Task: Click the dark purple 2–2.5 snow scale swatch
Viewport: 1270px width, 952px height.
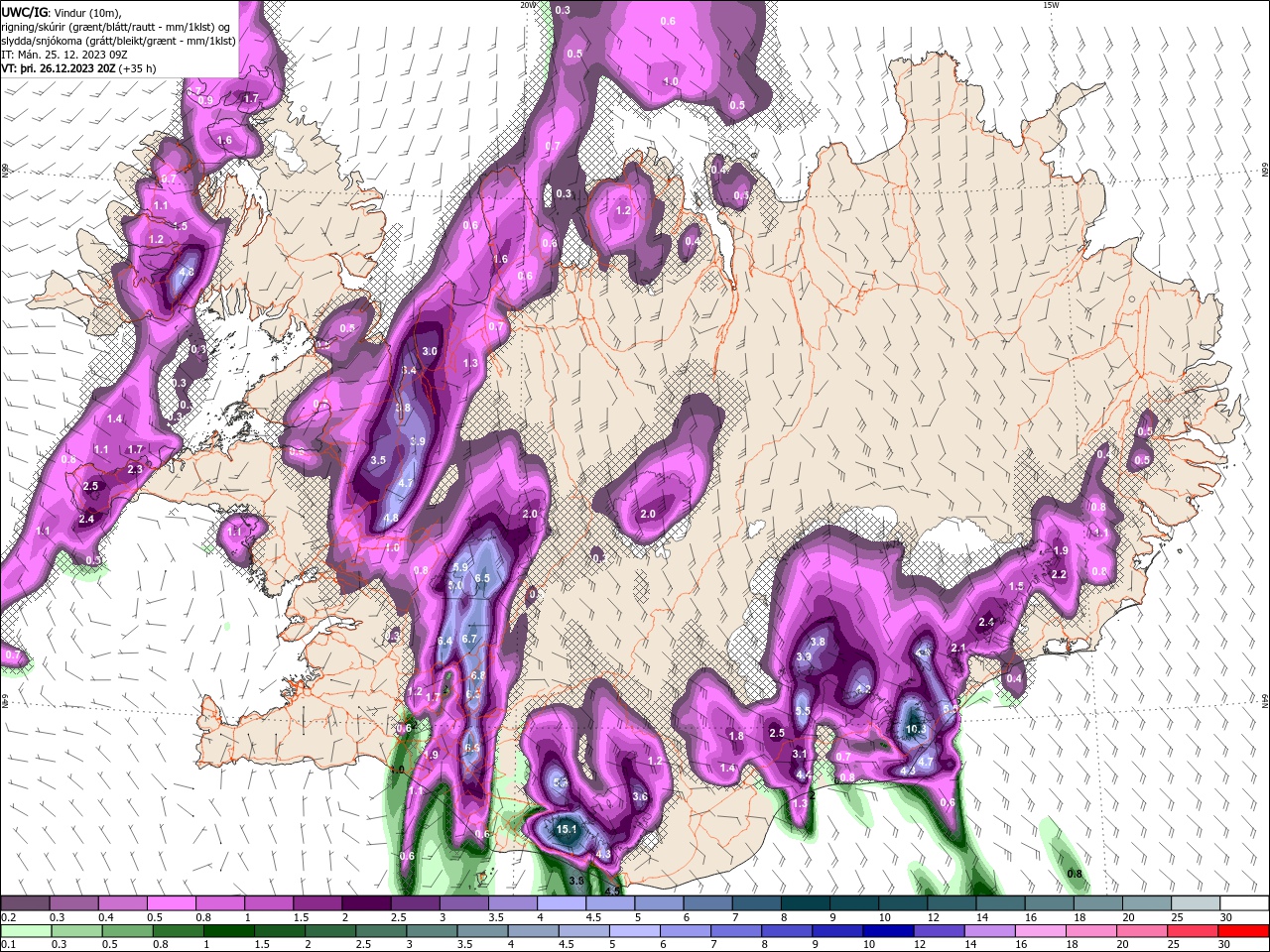Action: tap(366, 903)
